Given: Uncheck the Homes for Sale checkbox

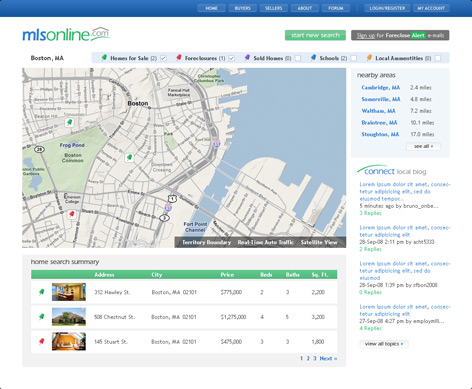Looking at the screenshot, I should pyautogui.click(x=163, y=58).
